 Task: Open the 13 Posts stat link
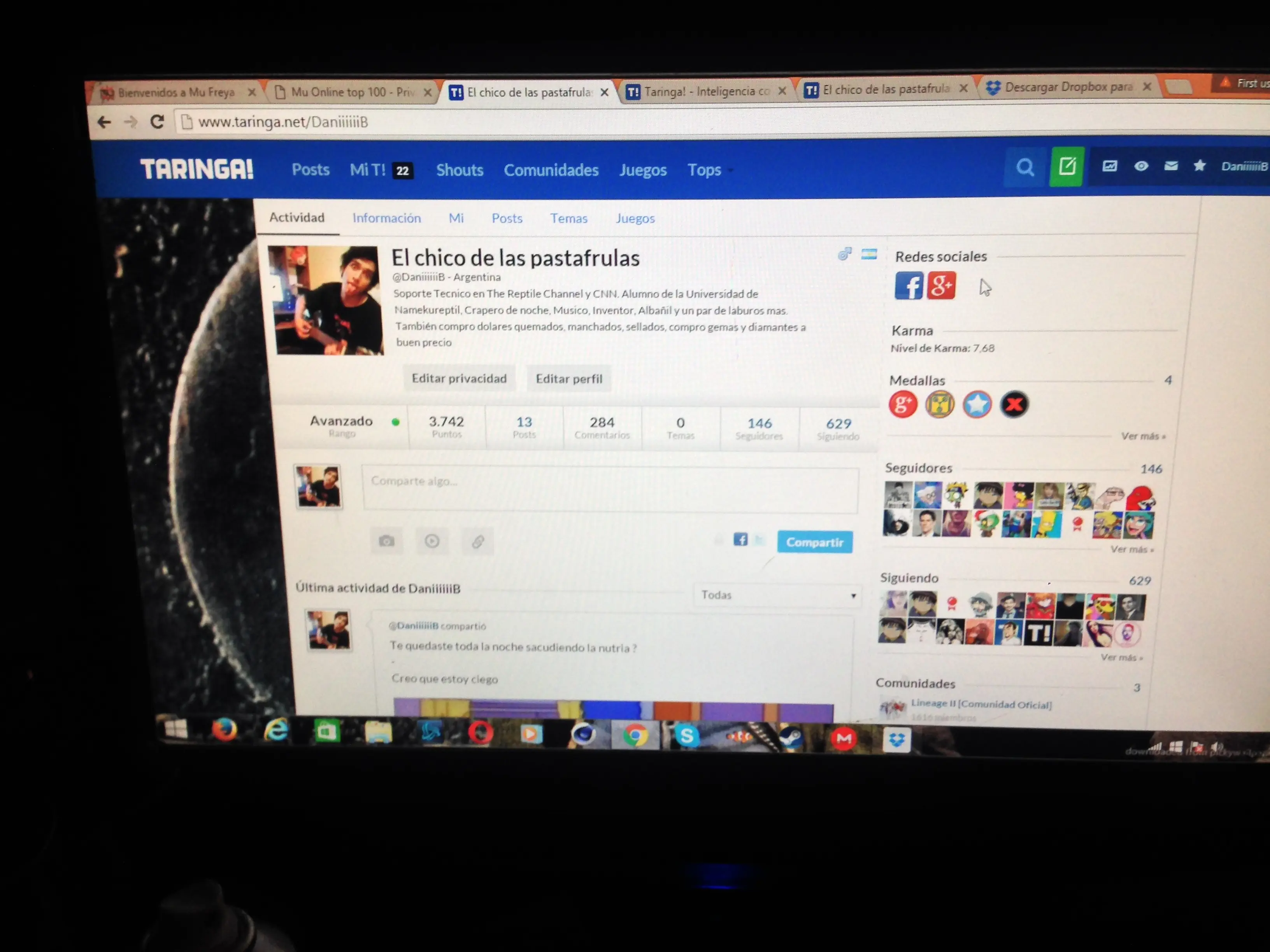coord(524,427)
